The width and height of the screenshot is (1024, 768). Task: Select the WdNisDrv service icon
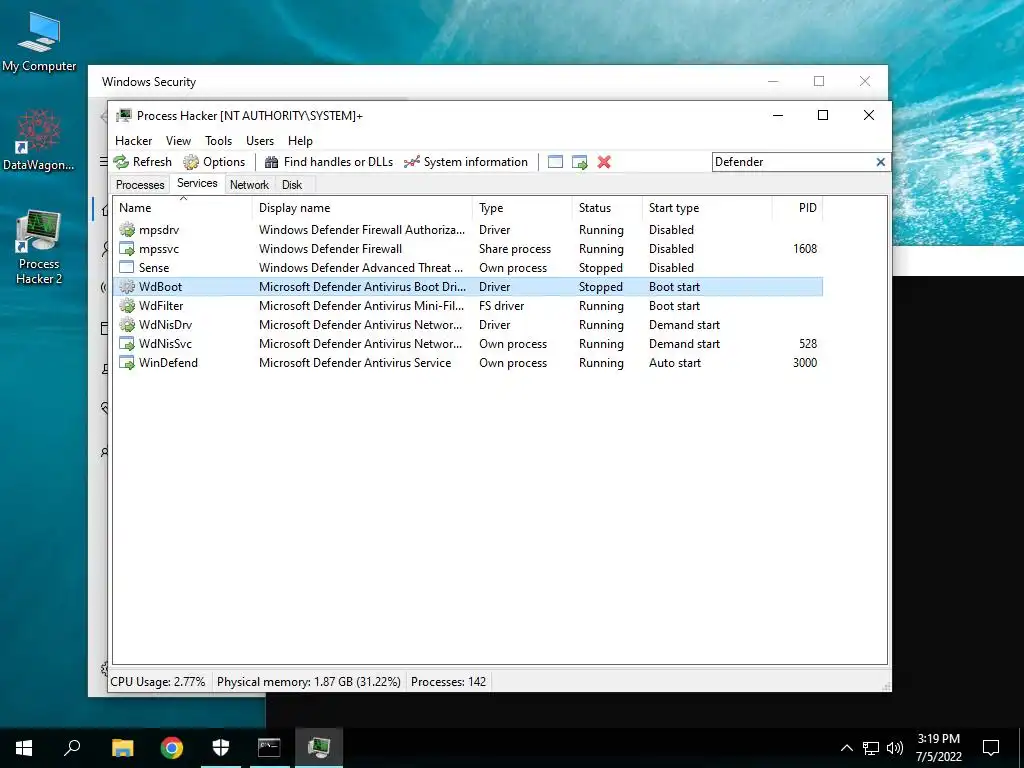tap(127, 325)
